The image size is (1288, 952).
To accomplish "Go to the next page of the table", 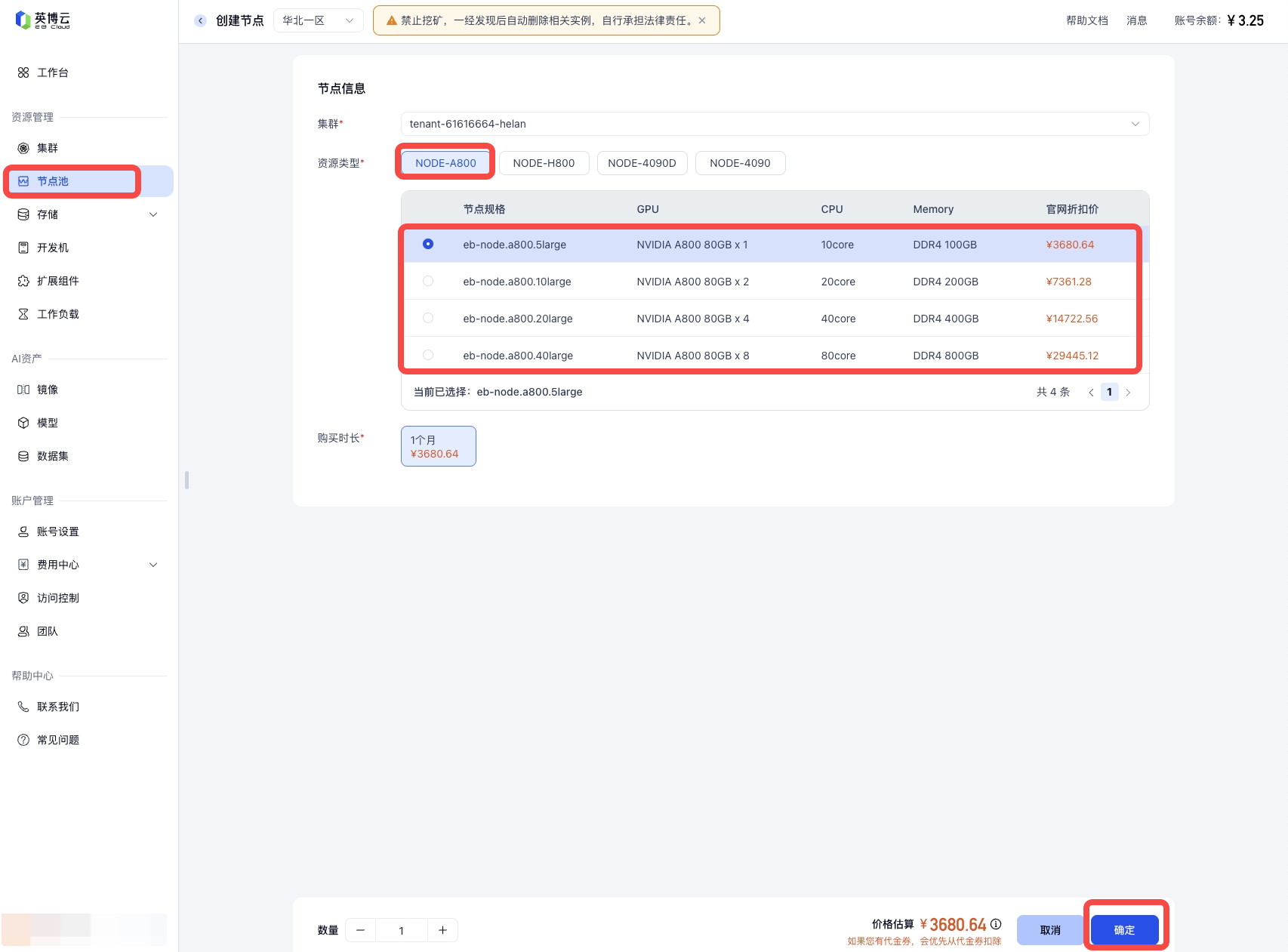I will click(x=1128, y=393).
